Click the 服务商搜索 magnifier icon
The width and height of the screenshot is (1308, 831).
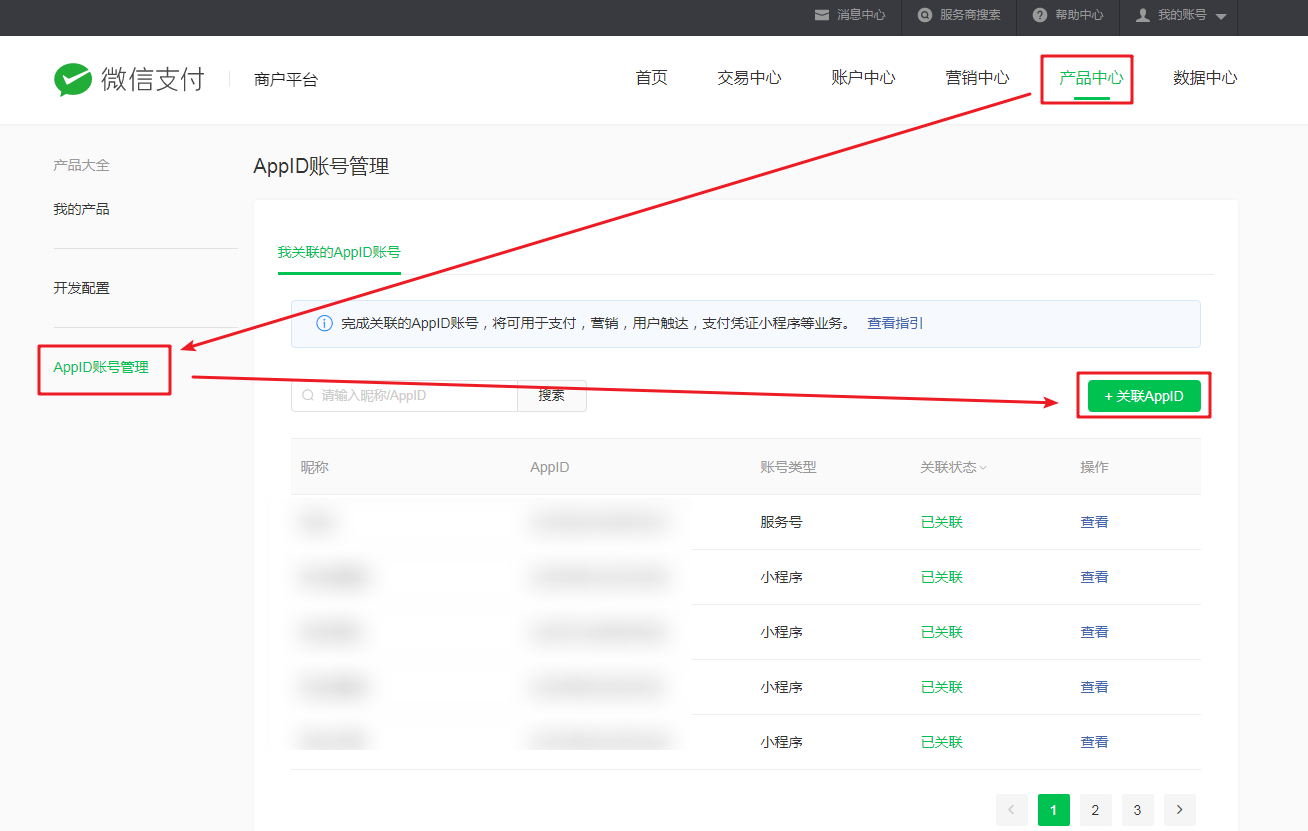coord(925,15)
